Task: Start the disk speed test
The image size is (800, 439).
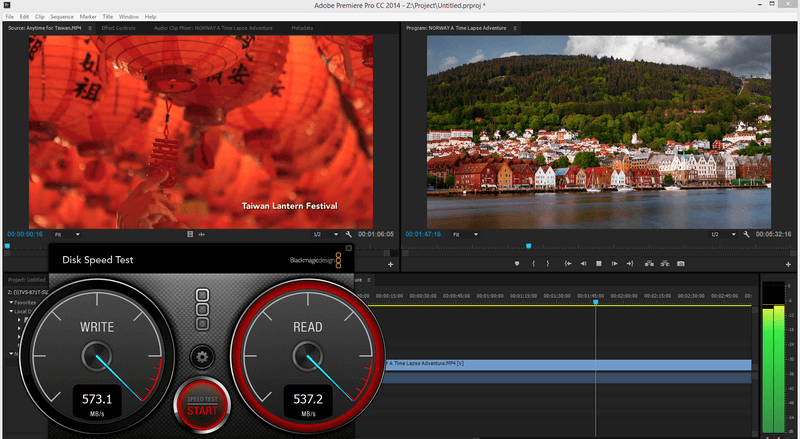Action: (202, 406)
